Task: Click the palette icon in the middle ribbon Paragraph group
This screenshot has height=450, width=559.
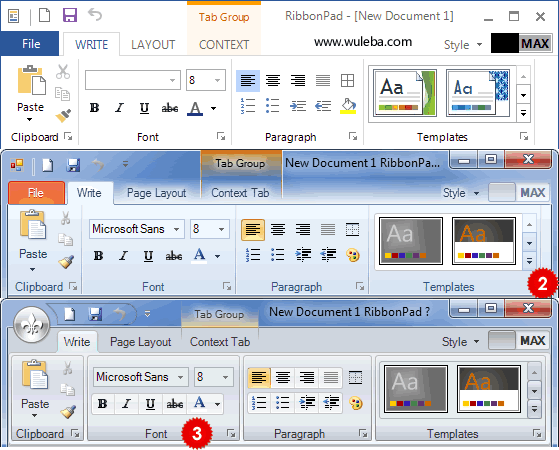Action: [353, 255]
